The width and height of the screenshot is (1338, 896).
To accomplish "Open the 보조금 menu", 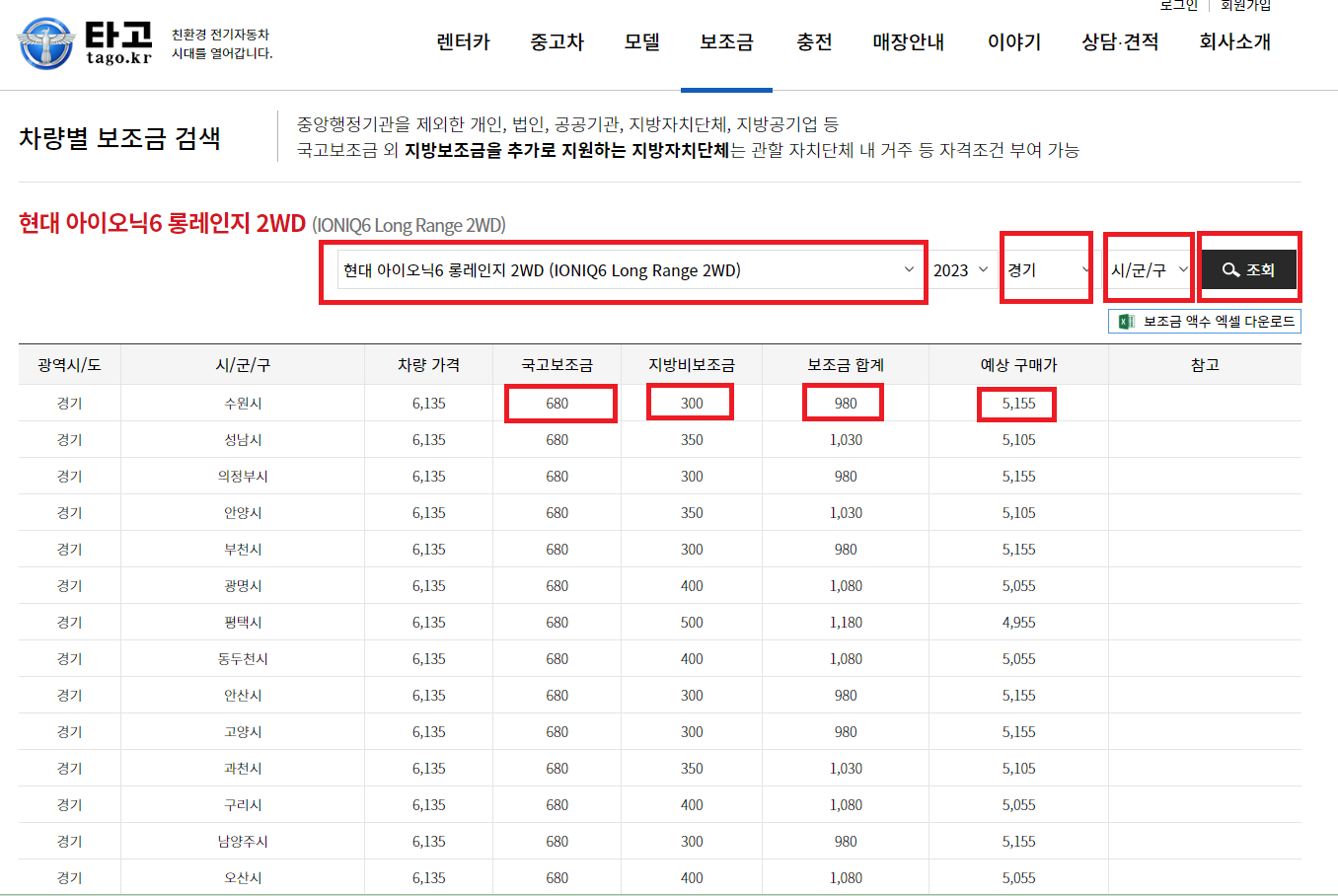I will tap(726, 42).
